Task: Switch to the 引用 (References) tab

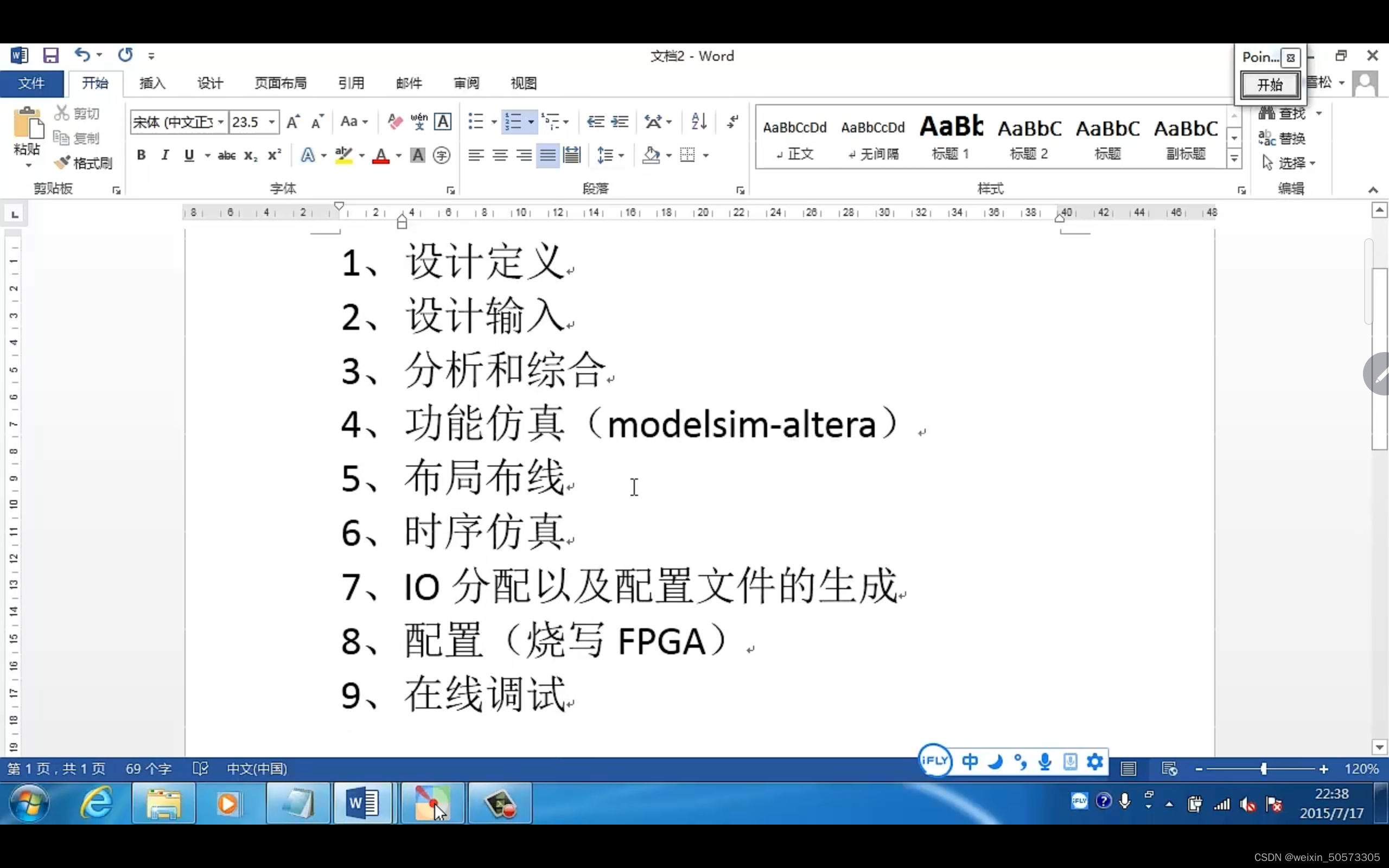Action: point(351,83)
